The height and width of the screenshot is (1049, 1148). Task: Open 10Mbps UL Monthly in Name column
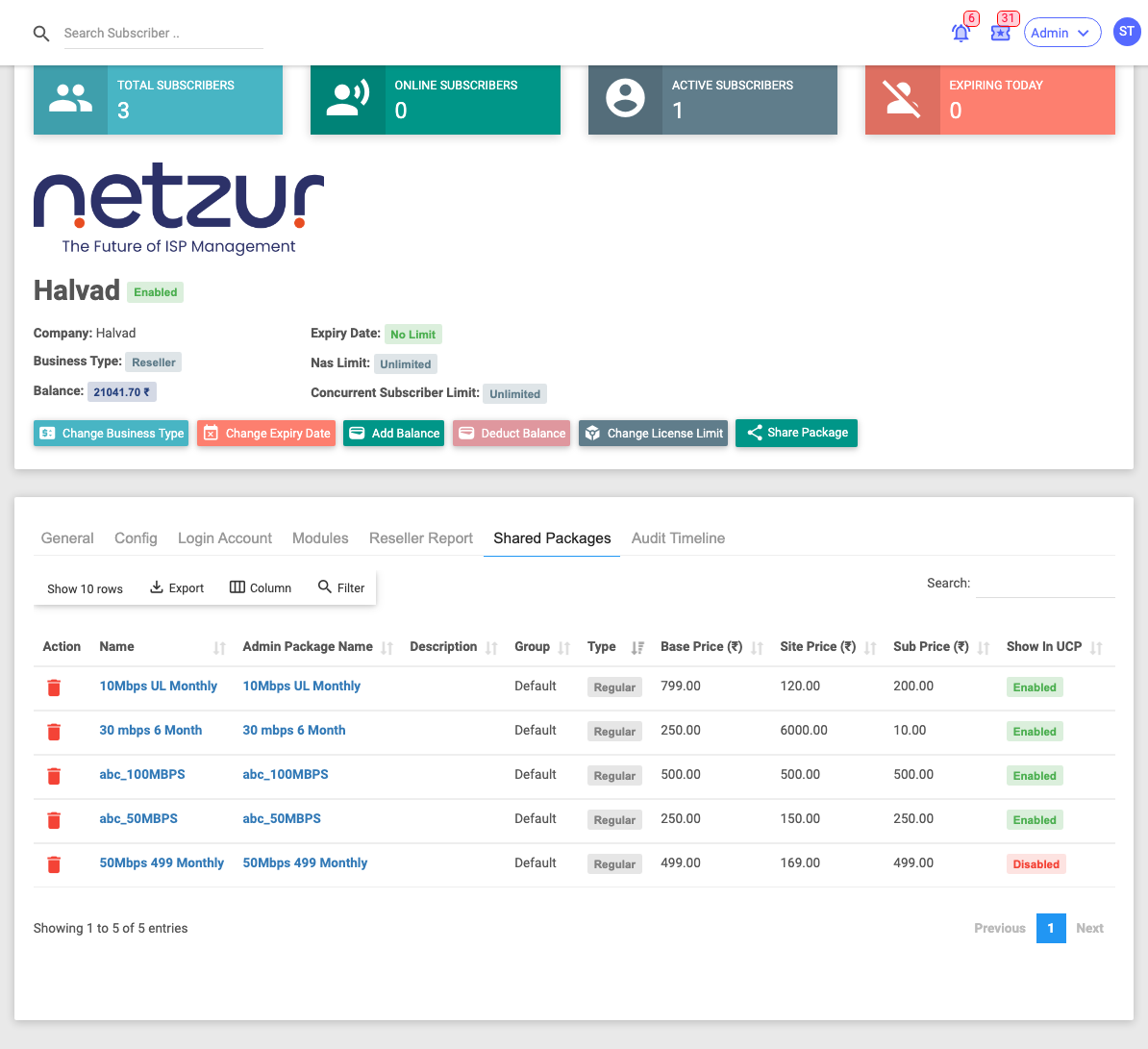[158, 686]
